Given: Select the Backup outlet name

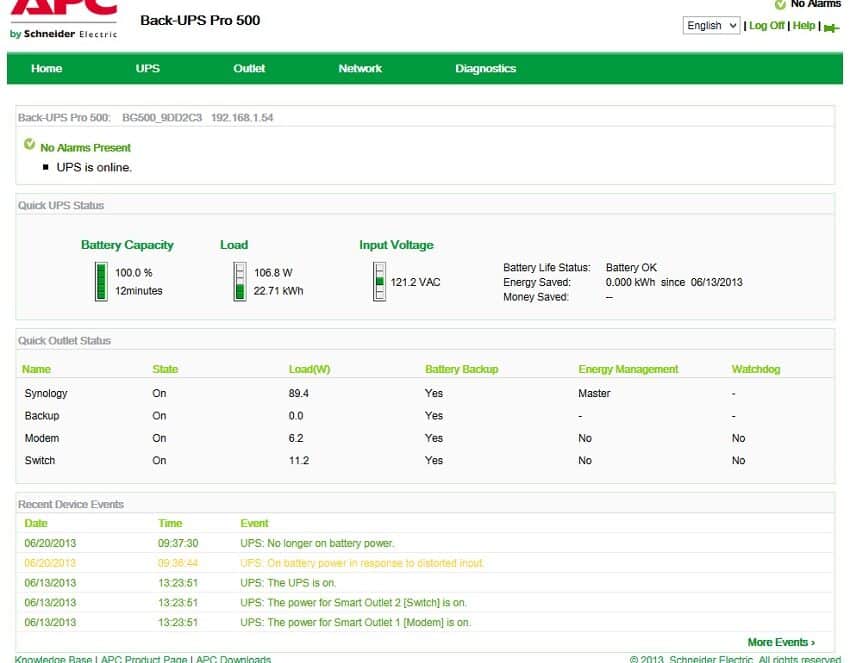Looking at the screenshot, I should (42, 416).
